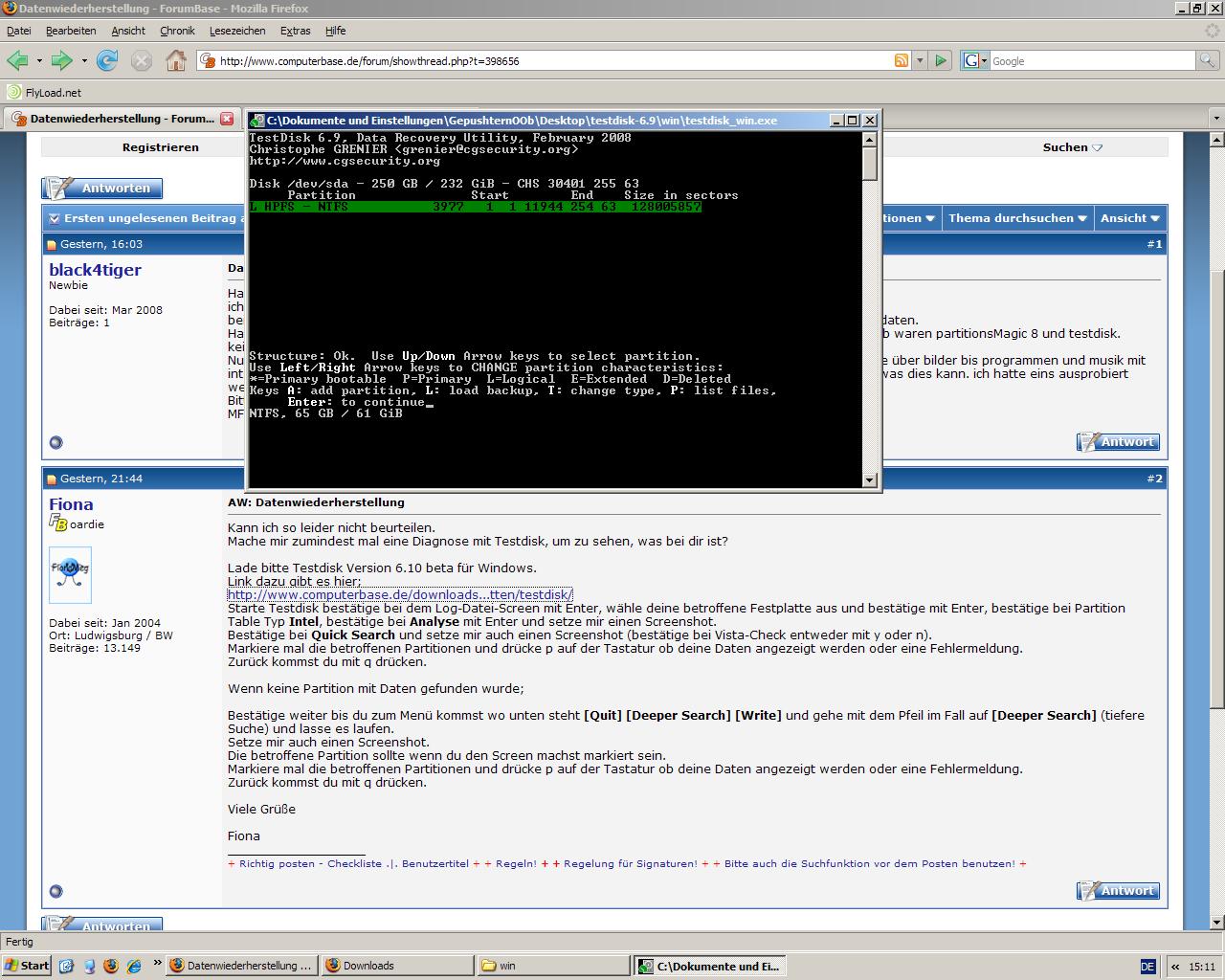Switch to the win folder taskbar button
The height and width of the screenshot is (980, 1225).
coord(553,966)
